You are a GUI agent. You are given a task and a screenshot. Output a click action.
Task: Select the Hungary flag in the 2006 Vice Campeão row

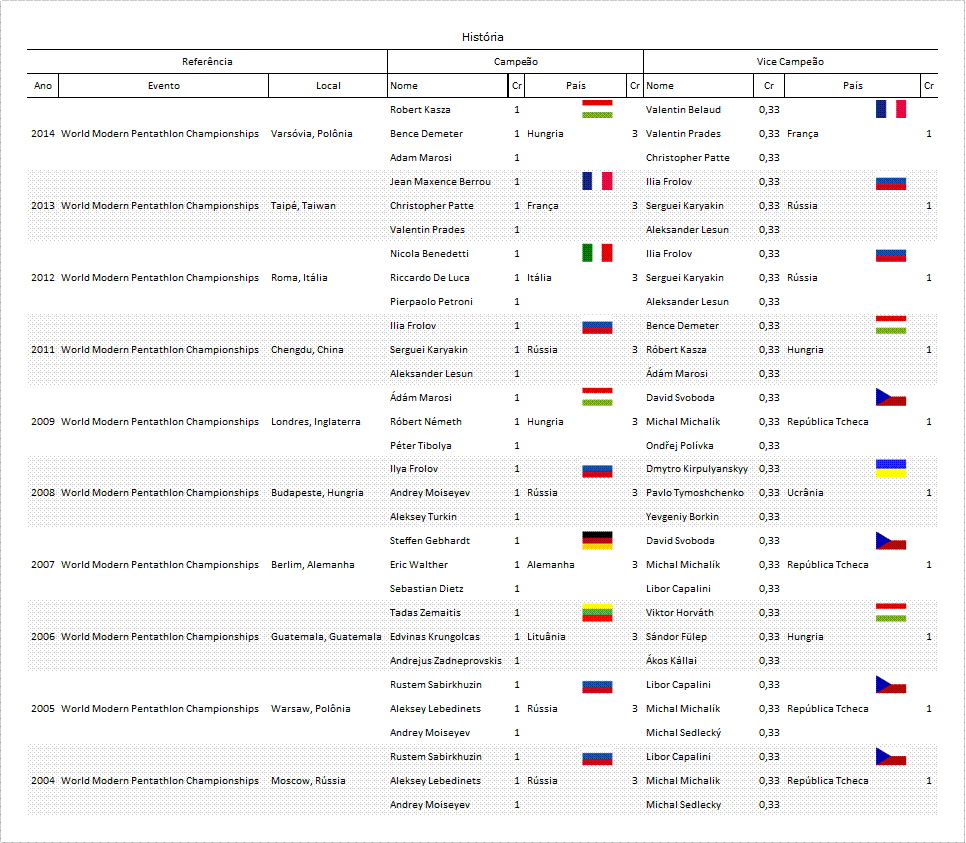891,613
